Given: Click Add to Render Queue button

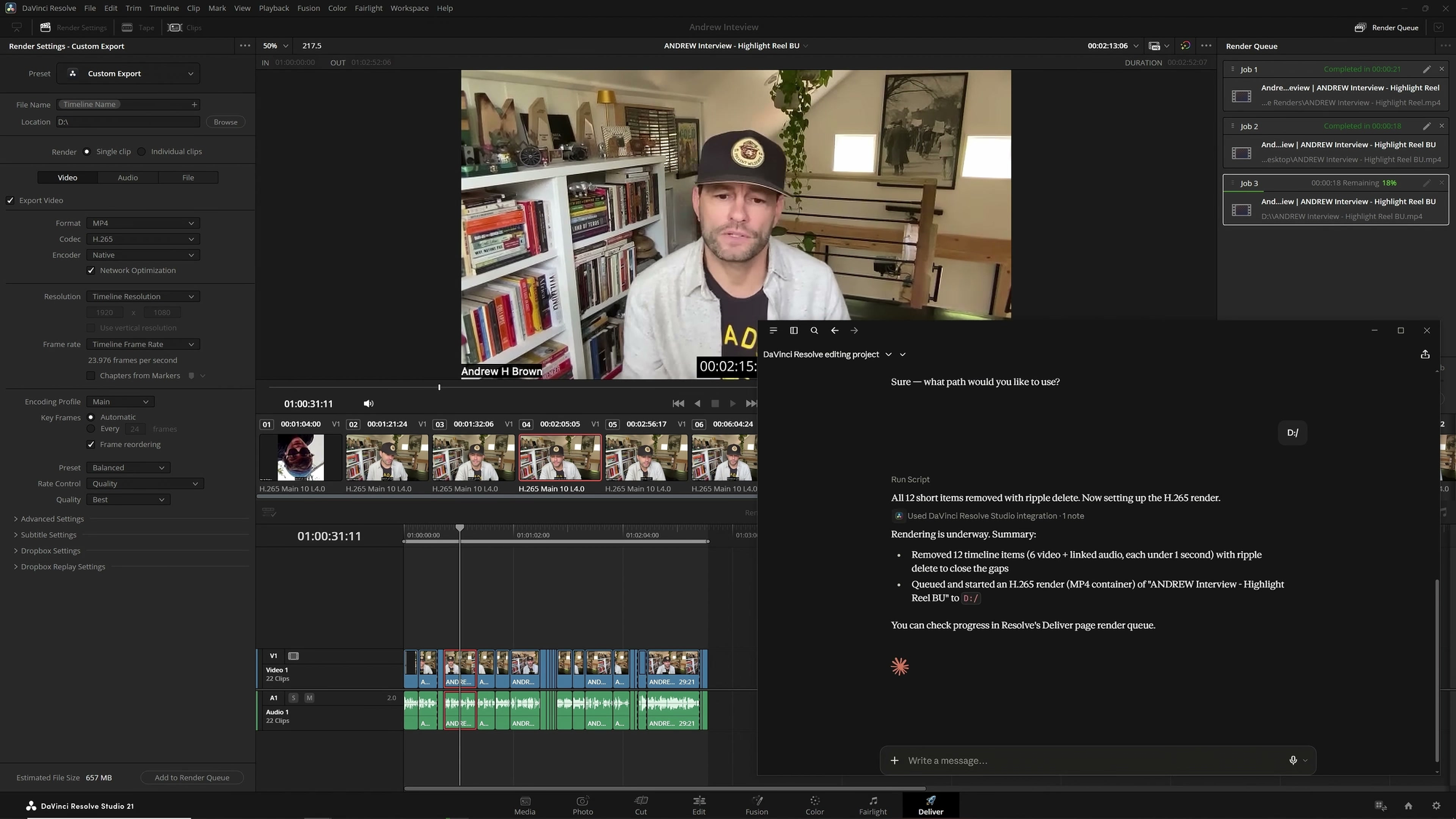Looking at the screenshot, I should 192,778.
